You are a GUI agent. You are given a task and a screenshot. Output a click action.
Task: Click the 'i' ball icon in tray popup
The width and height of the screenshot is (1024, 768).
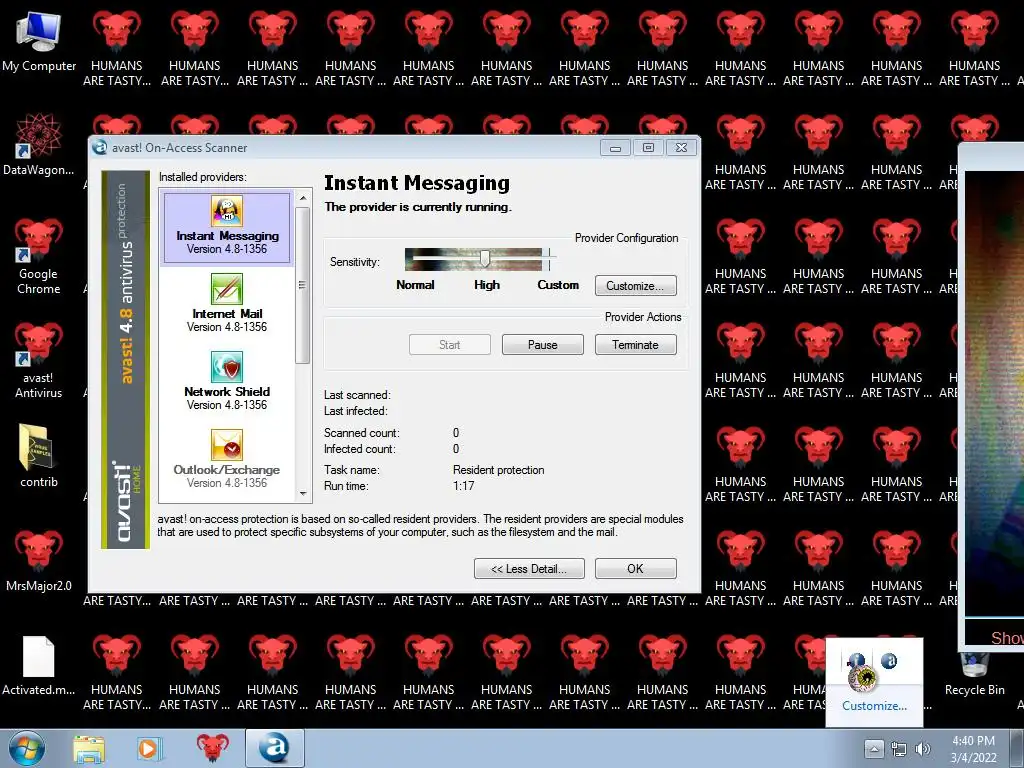(x=856, y=661)
